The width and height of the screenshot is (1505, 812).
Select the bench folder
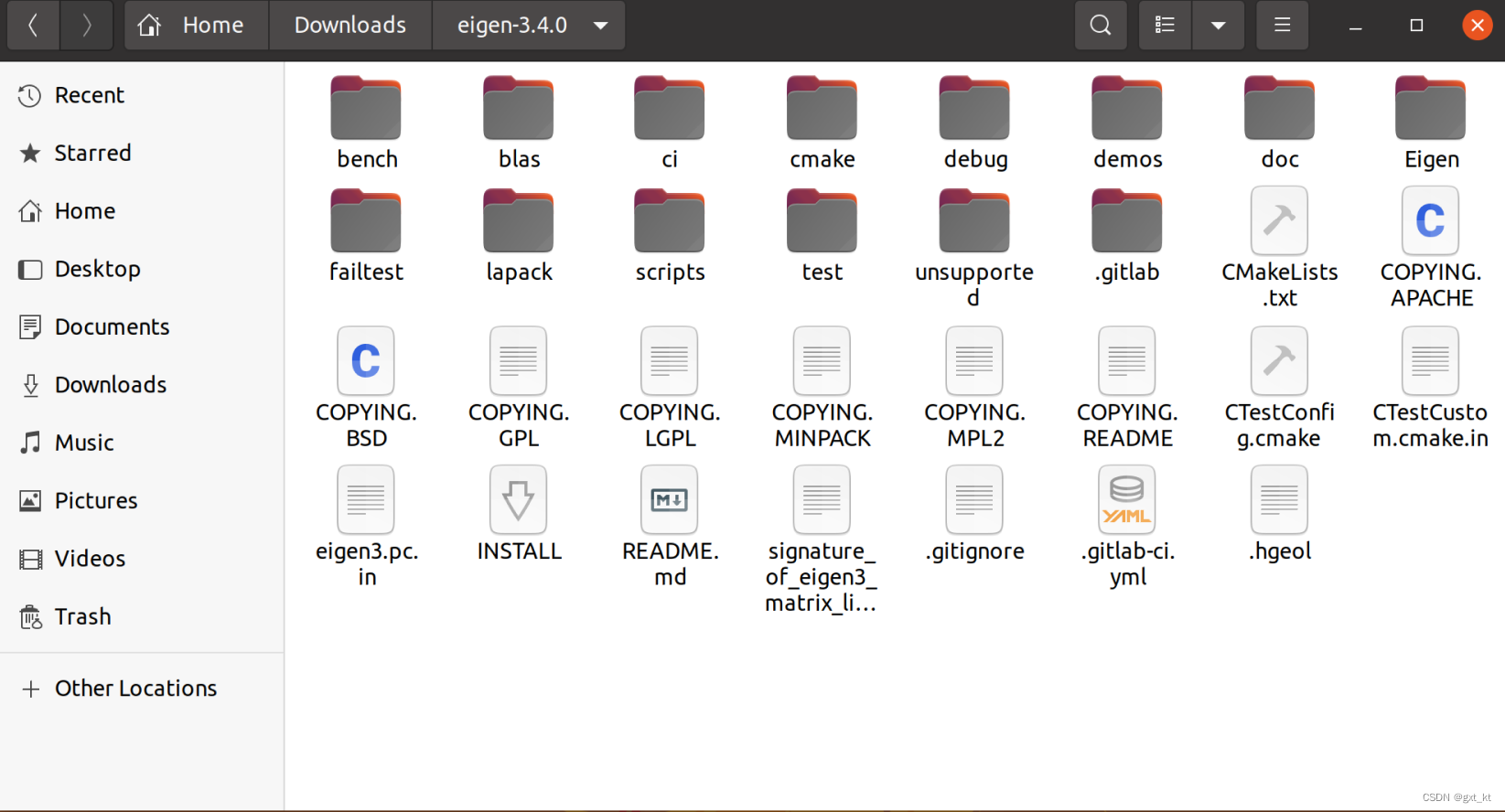[x=366, y=123]
